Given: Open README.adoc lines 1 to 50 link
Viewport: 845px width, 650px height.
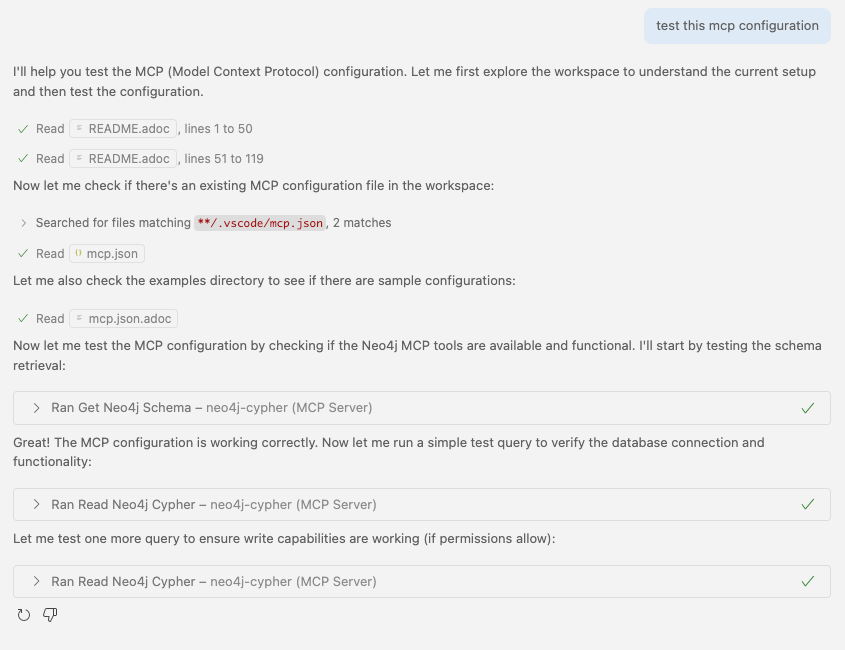Looking at the screenshot, I should point(123,129).
